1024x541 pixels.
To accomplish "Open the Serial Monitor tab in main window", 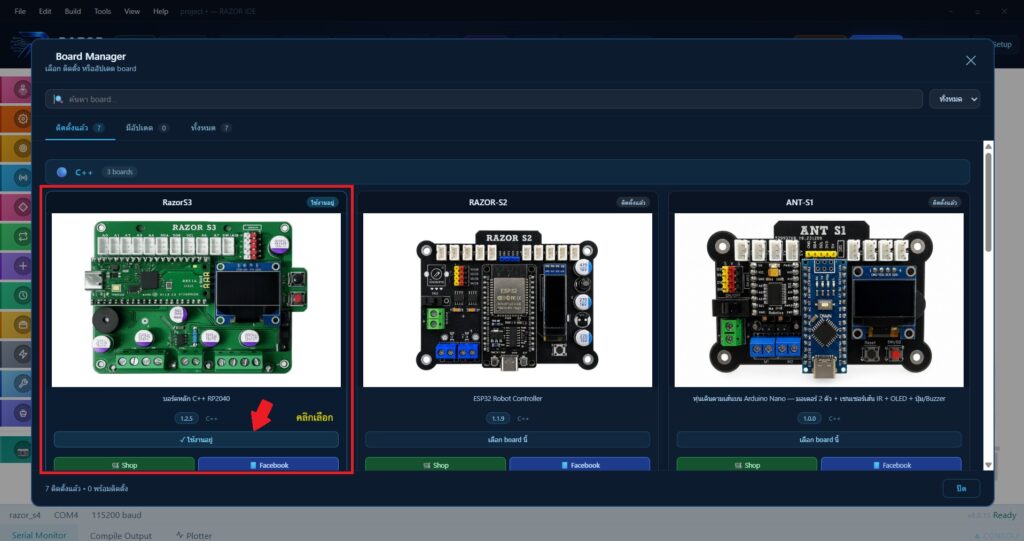I will (39, 535).
